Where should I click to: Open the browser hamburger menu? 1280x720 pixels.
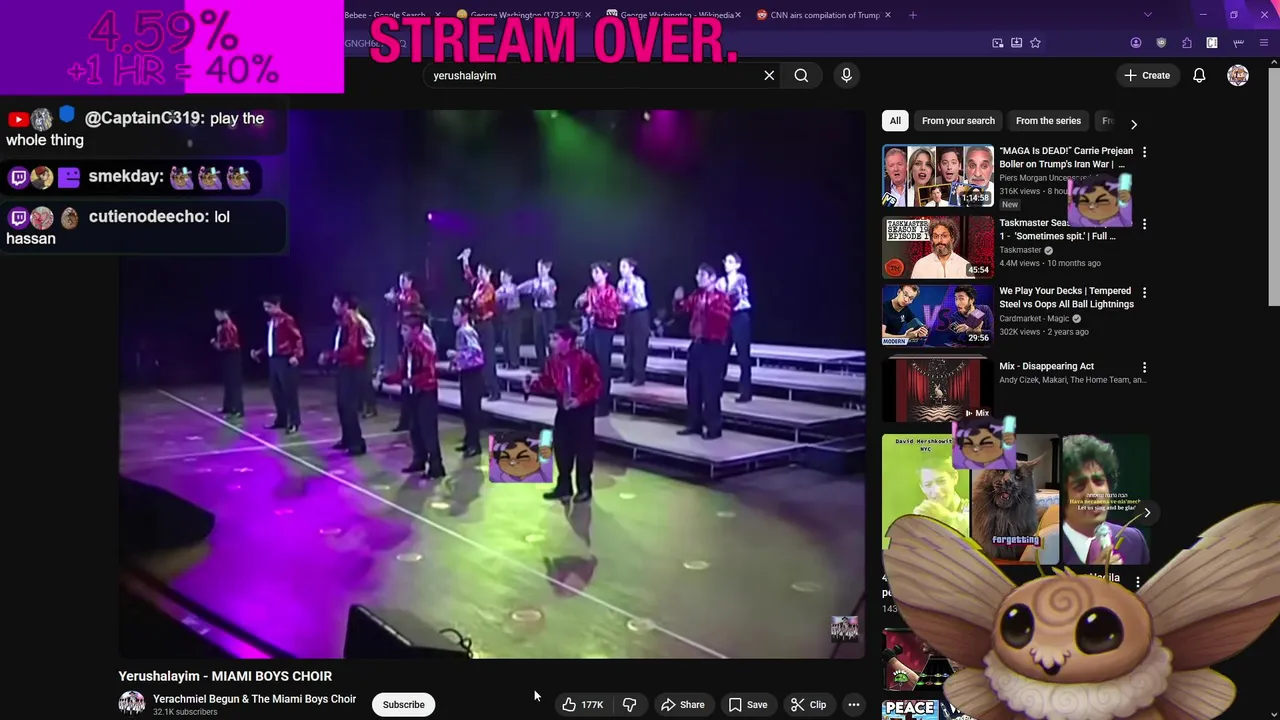(x=1264, y=43)
